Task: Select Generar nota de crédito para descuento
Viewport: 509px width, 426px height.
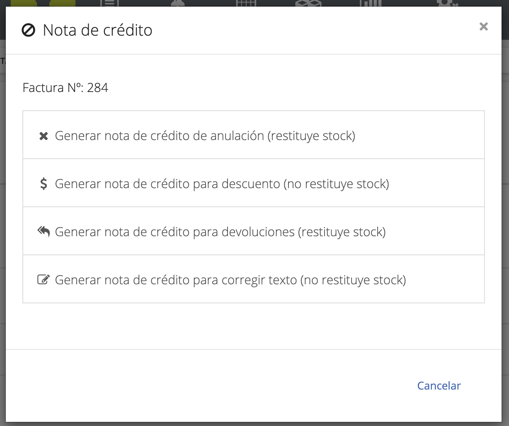Action: tap(253, 183)
